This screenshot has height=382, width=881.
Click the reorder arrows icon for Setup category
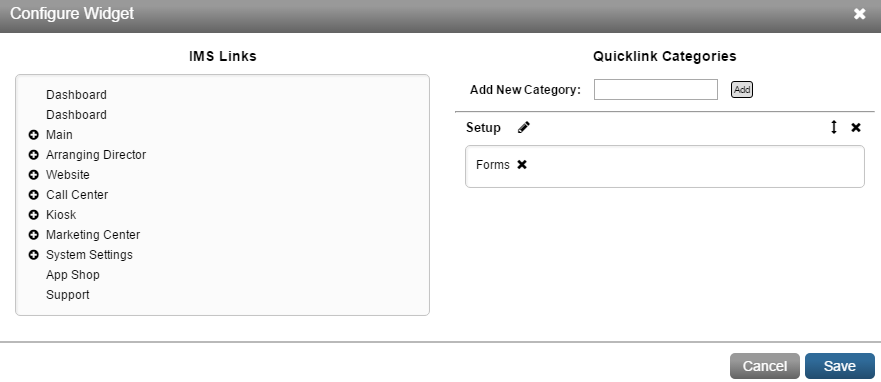coord(834,128)
